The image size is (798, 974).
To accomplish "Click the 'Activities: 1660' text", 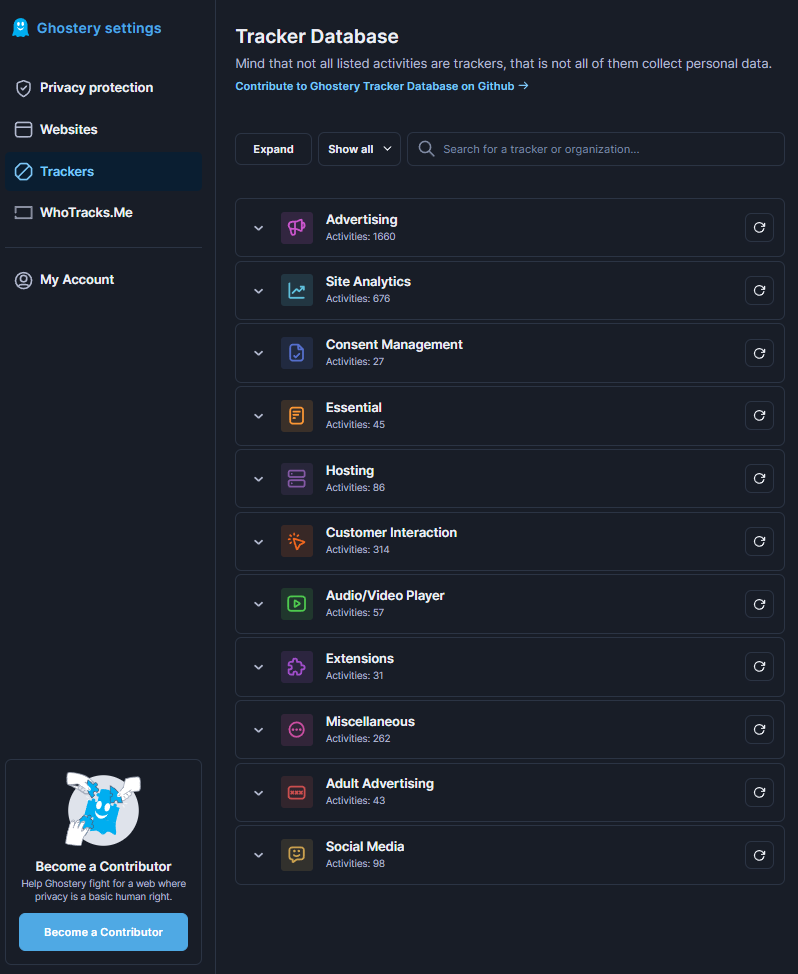I will (360, 237).
